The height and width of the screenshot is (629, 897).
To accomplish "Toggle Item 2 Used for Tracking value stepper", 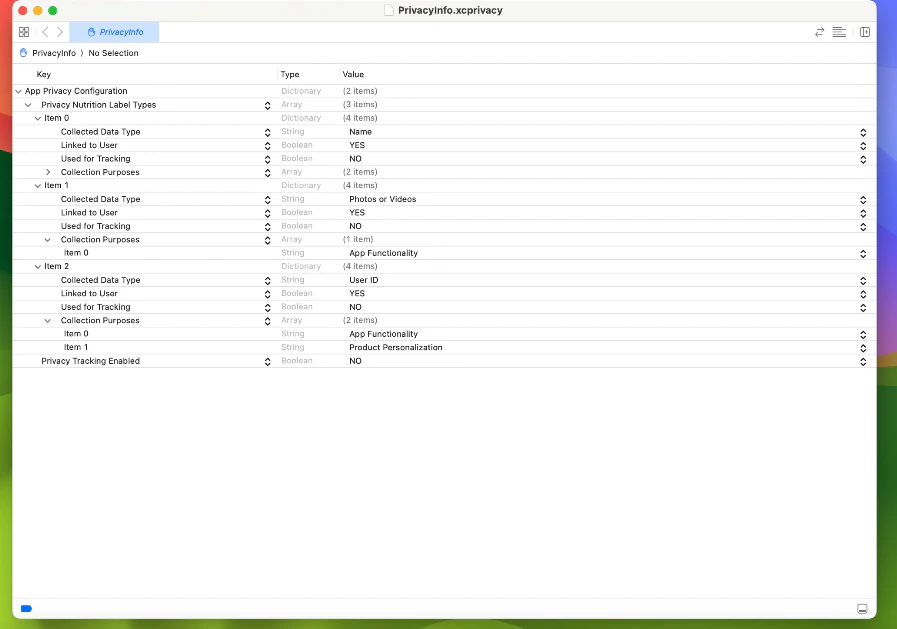I will click(863, 308).
